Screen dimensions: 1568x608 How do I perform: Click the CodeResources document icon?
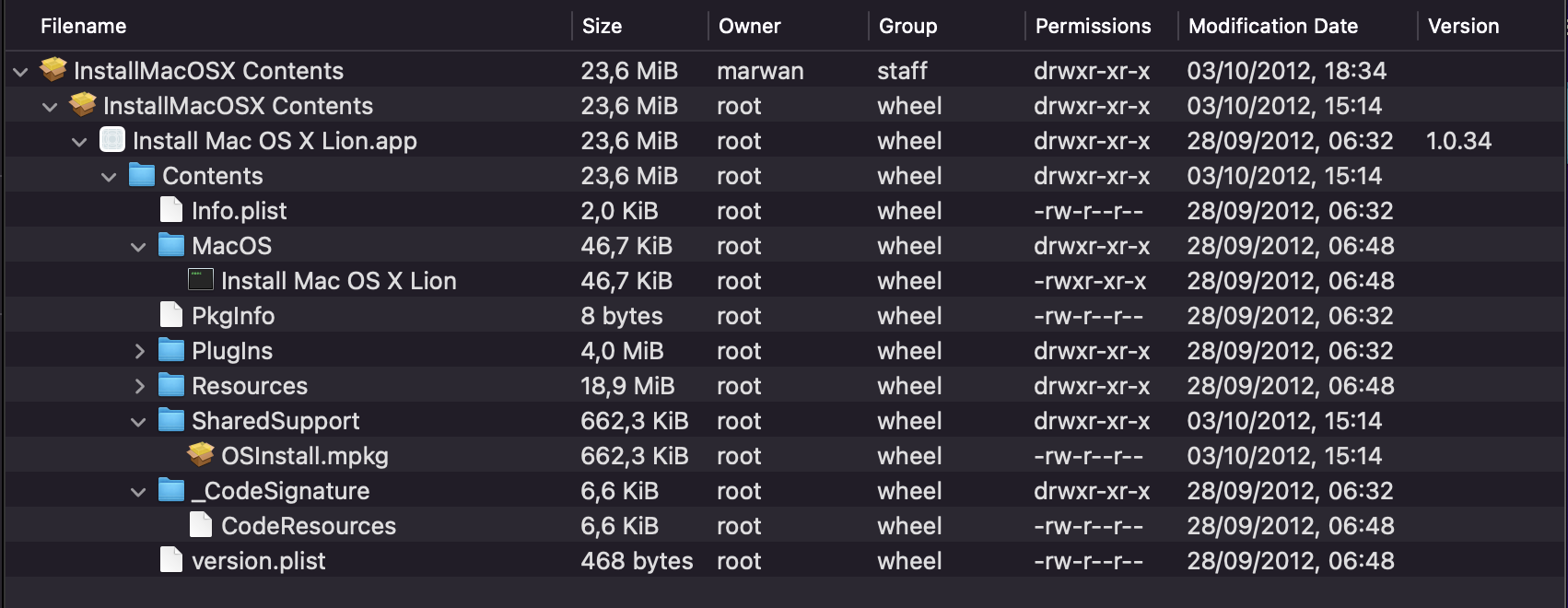point(201,525)
